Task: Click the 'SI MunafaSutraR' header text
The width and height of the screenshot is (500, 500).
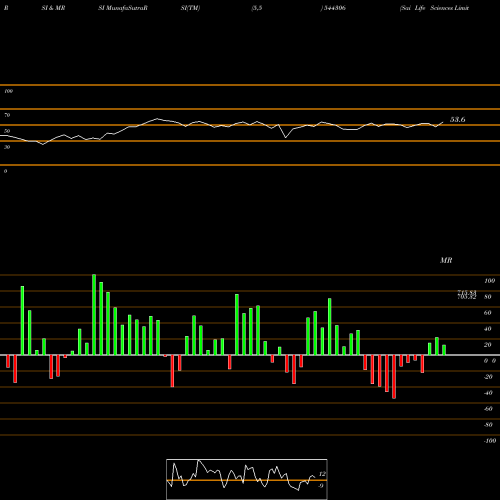Action: tap(123, 8)
